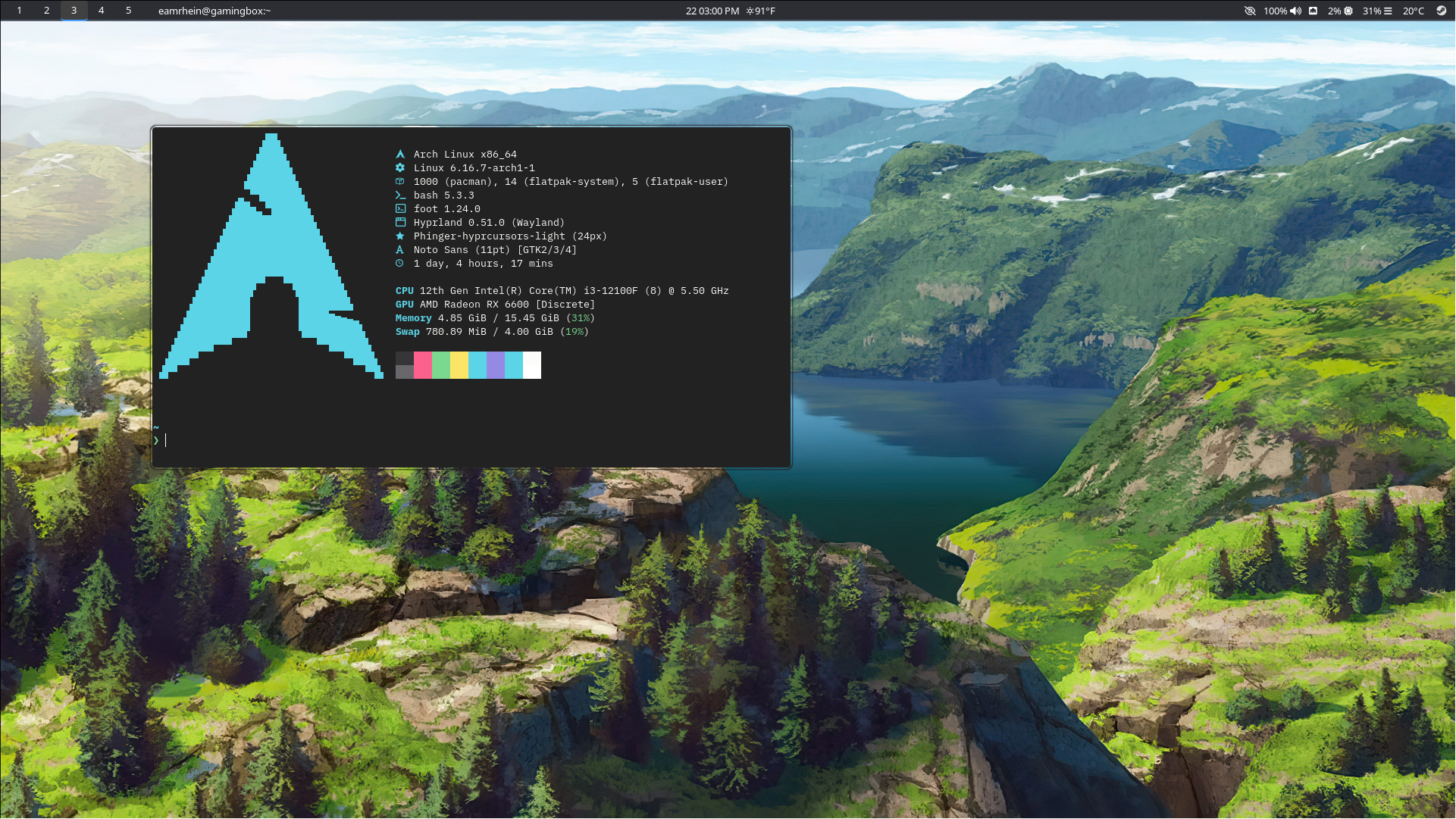Click the purple color block
The width and height of the screenshot is (1456, 819).
tap(495, 365)
